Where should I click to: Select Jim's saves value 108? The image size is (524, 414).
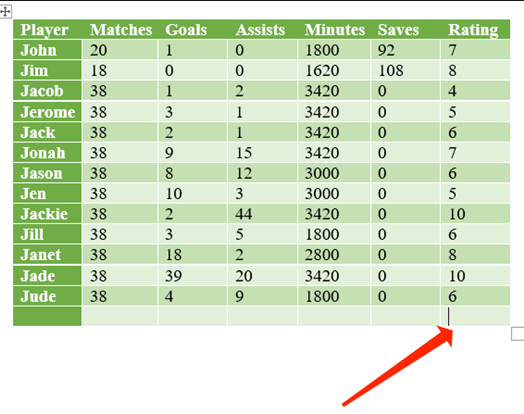click(391, 71)
